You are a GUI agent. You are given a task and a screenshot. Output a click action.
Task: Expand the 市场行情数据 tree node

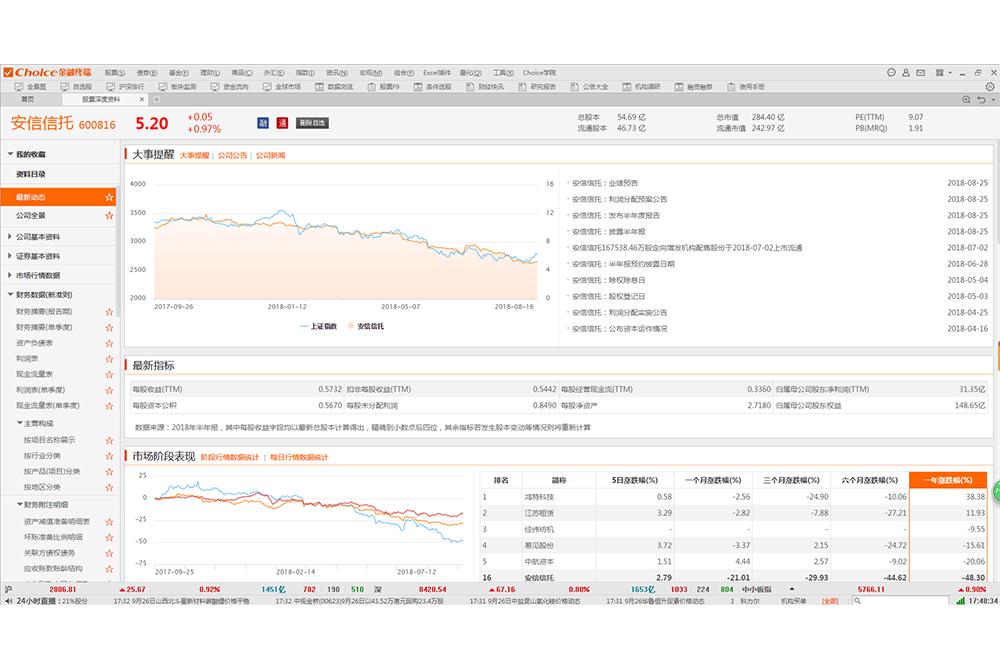click(x=10, y=275)
